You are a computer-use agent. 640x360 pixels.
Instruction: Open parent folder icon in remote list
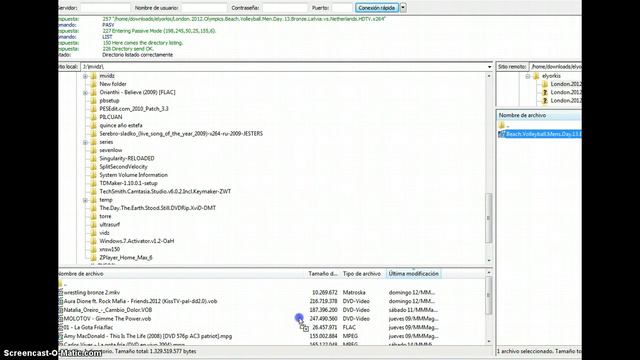(x=502, y=125)
